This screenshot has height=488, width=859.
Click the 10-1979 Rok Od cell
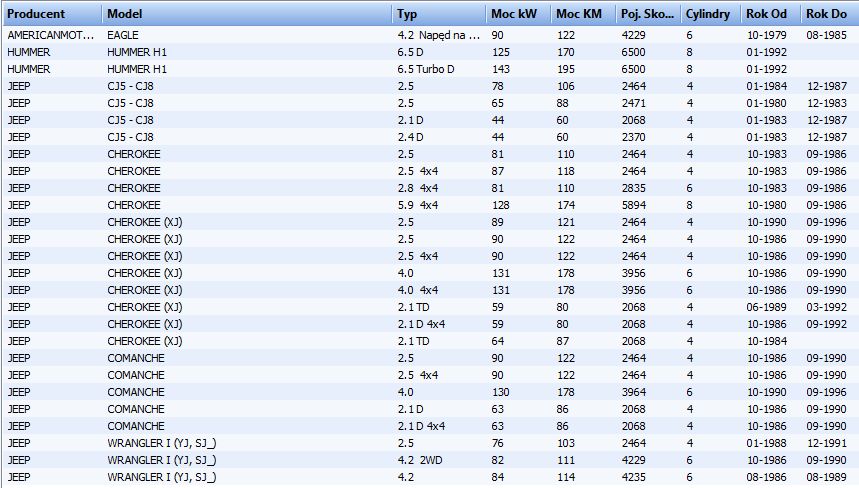pos(767,35)
